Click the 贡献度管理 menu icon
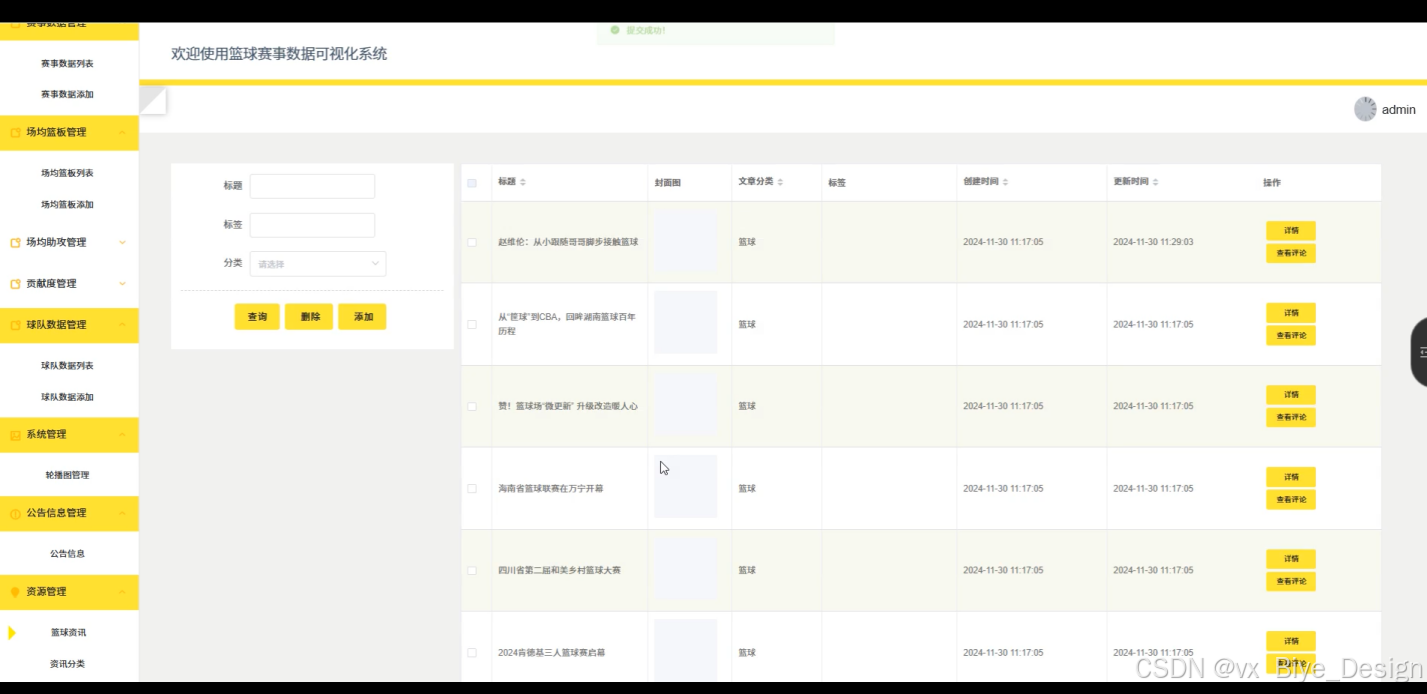 (x=15, y=284)
